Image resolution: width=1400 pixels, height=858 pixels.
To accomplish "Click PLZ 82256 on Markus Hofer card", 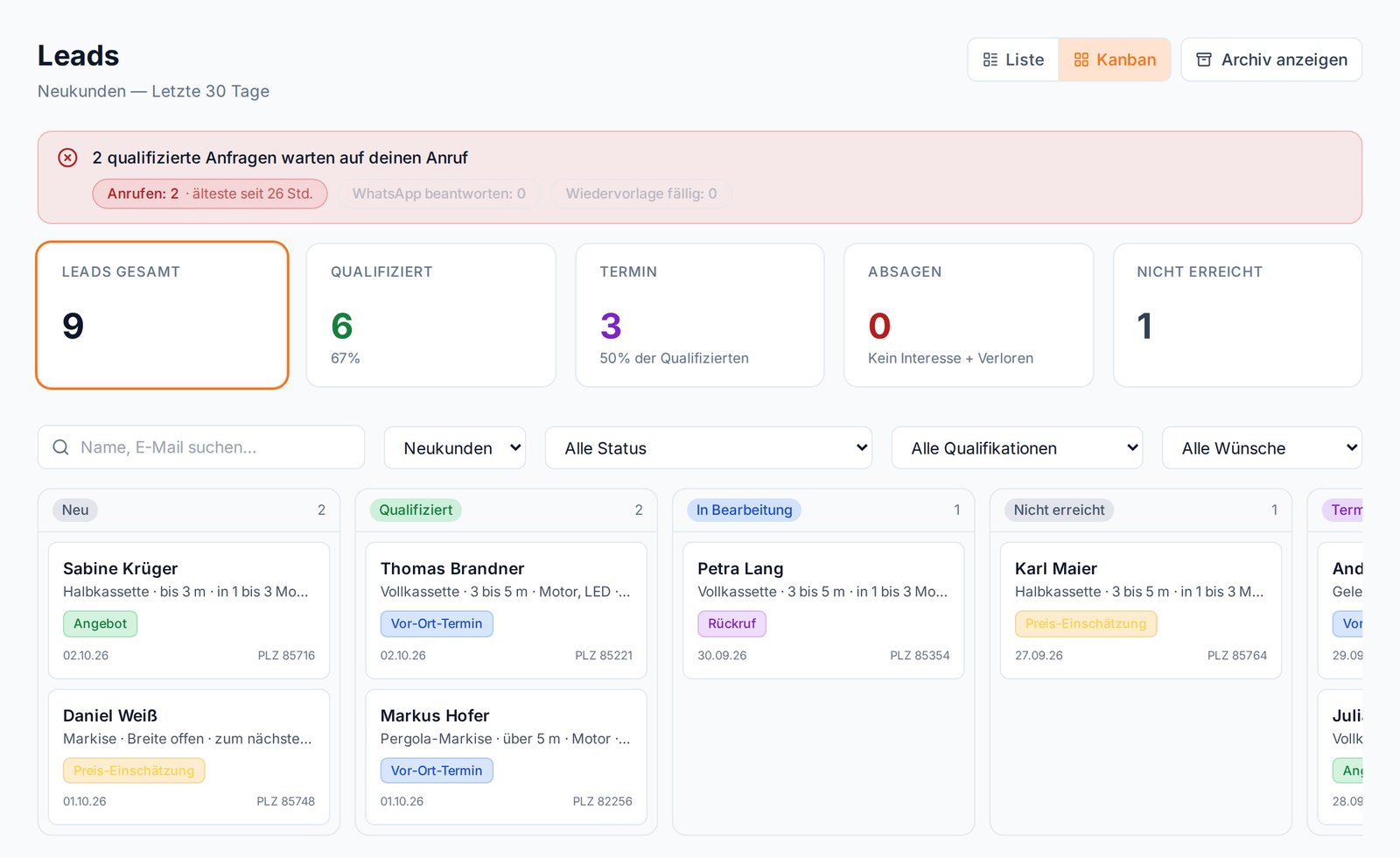I will point(602,801).
